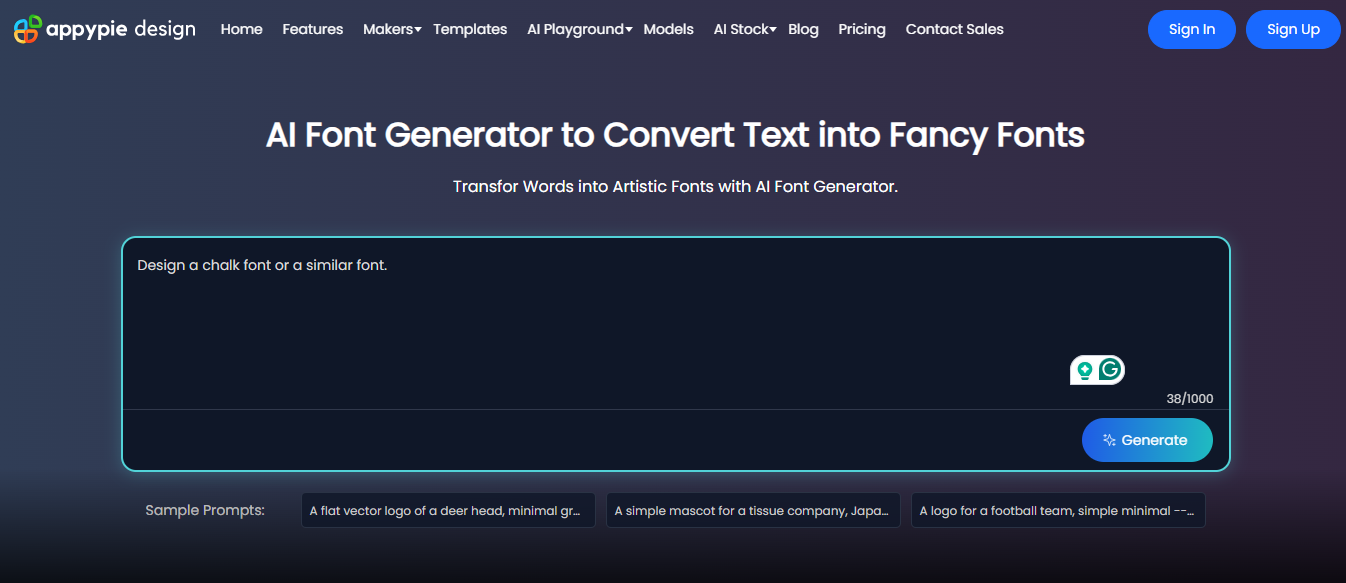Focus the font prompt text area
Viewport: 1346px width, 583px height.
click(600, 320)
